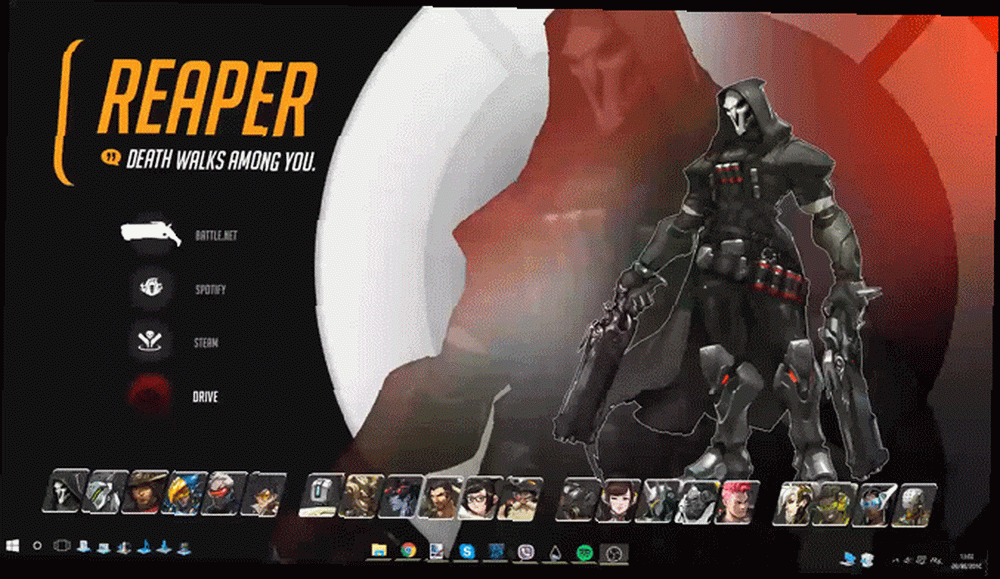Open Spotify from the launcher list
This screenshot has width=1000, height=579.
pos(151,288)
